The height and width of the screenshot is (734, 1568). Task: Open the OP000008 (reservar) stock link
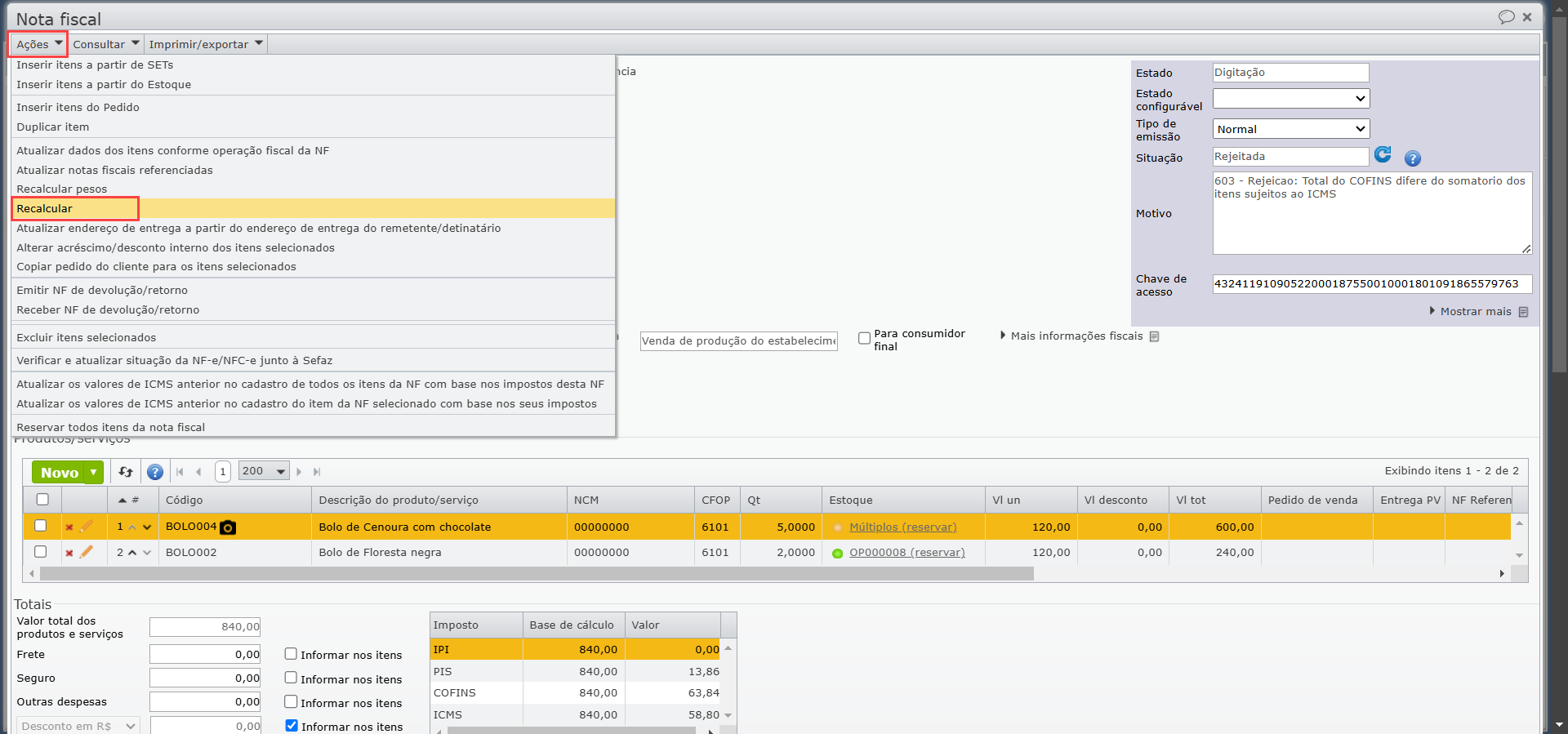point(906,552)
